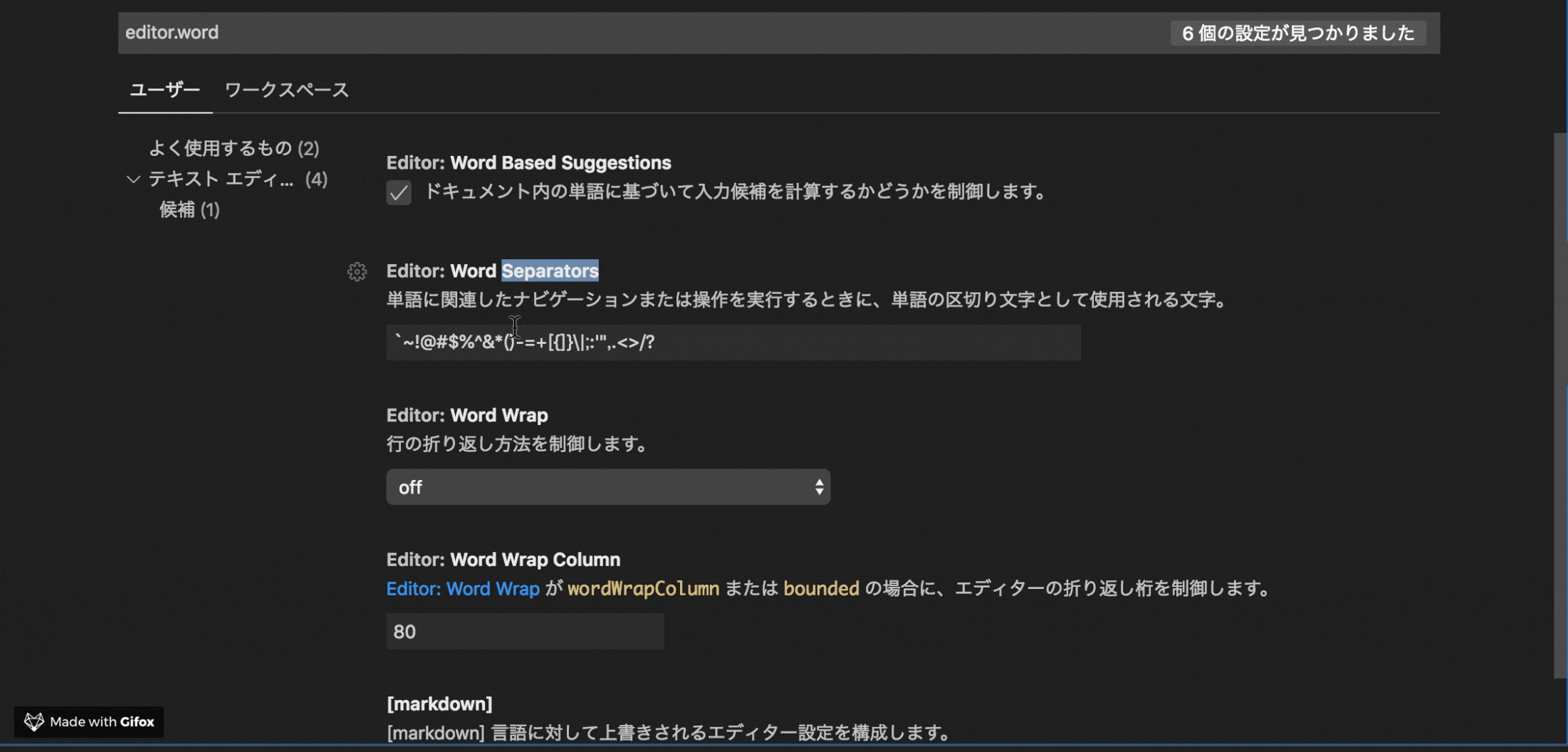Click the bounded code text

[x=821, y=589]
